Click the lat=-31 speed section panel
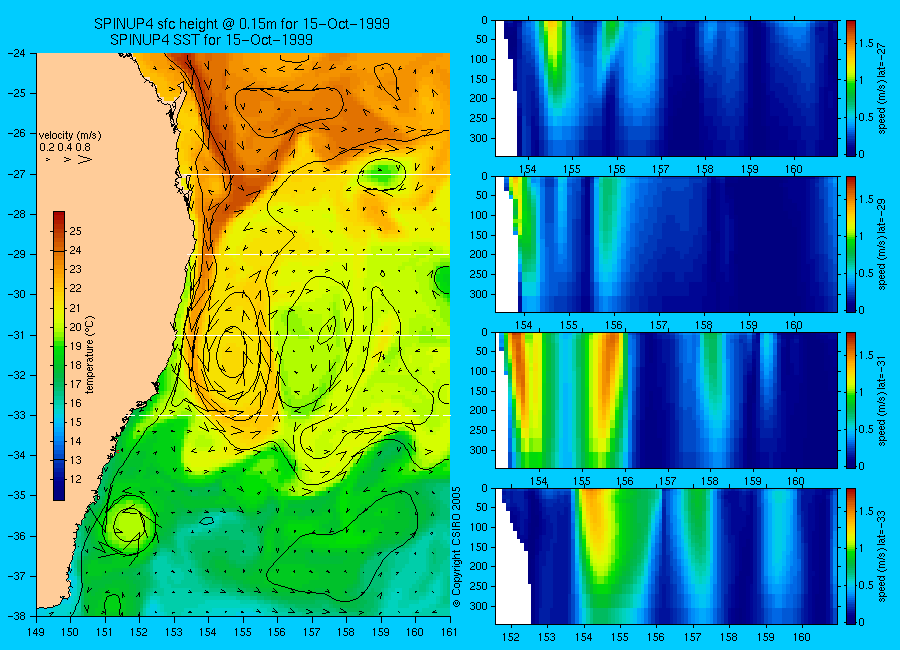 tap(666, 400)
